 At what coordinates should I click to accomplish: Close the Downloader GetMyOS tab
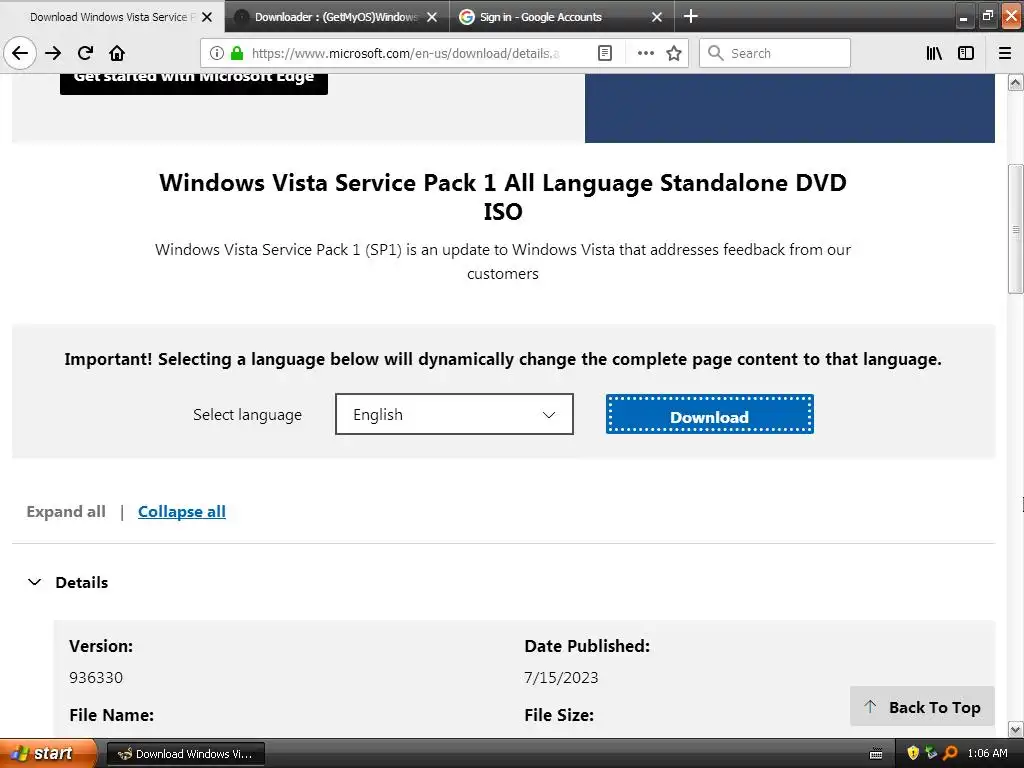[x=432, y=17]
